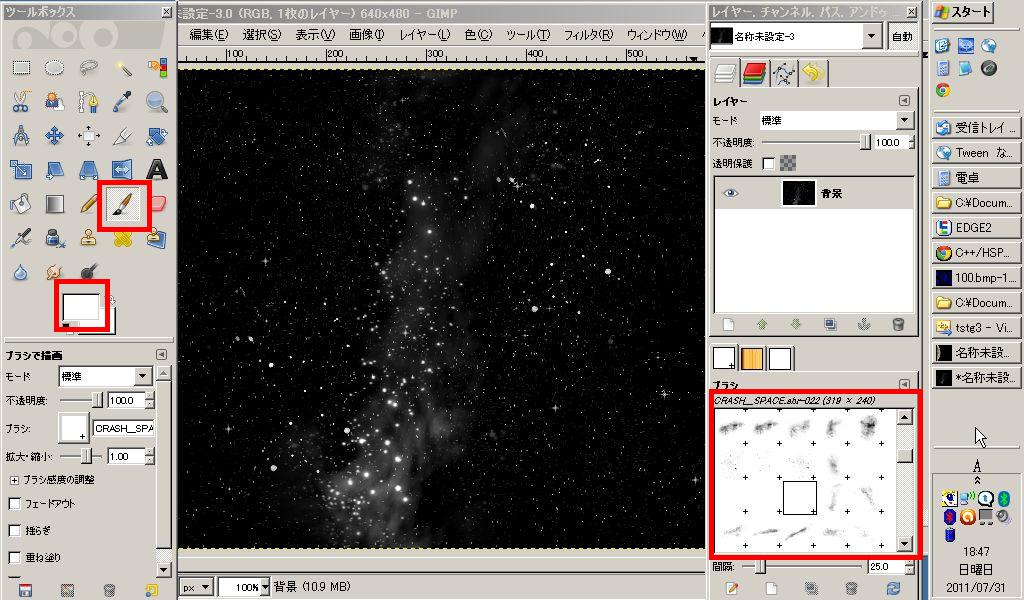Select the Ink tool
This screenshot has height=600, width=1024.
(x=54, y=238)
